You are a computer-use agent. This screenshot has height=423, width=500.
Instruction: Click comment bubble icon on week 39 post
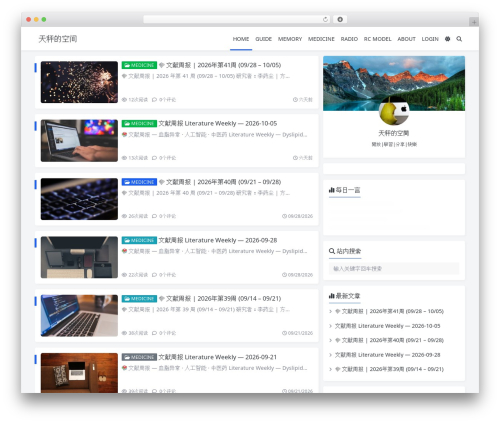pyautogui.click(x=154, y=333)
